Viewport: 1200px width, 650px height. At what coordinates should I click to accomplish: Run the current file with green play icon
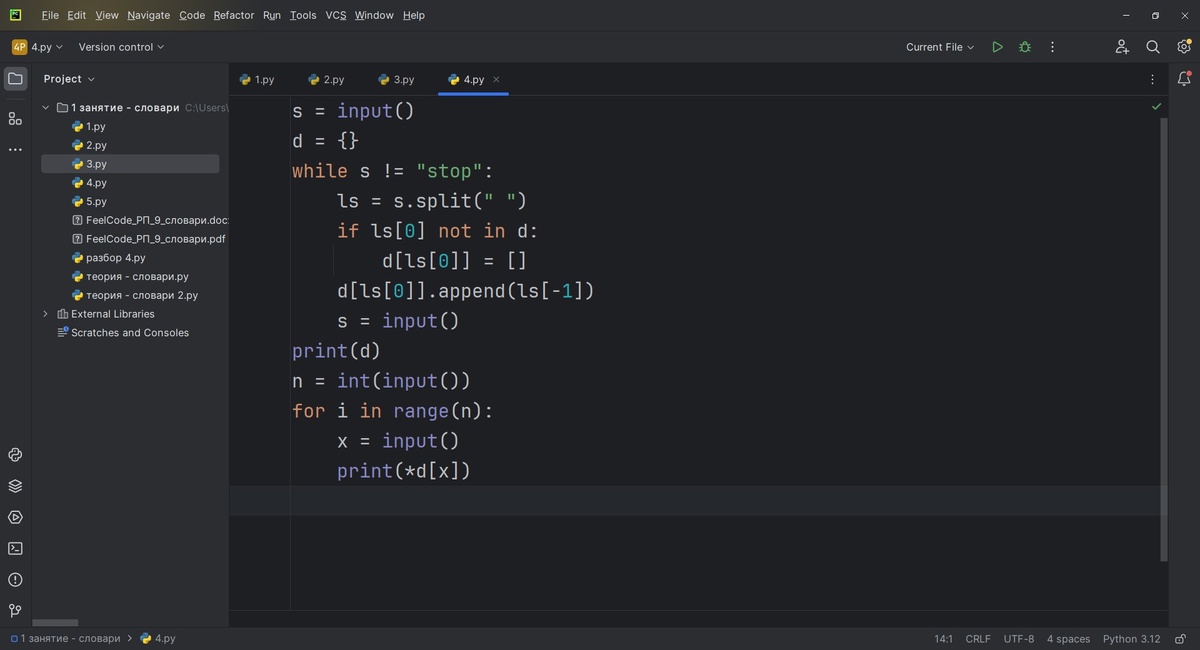click(996, 46)
